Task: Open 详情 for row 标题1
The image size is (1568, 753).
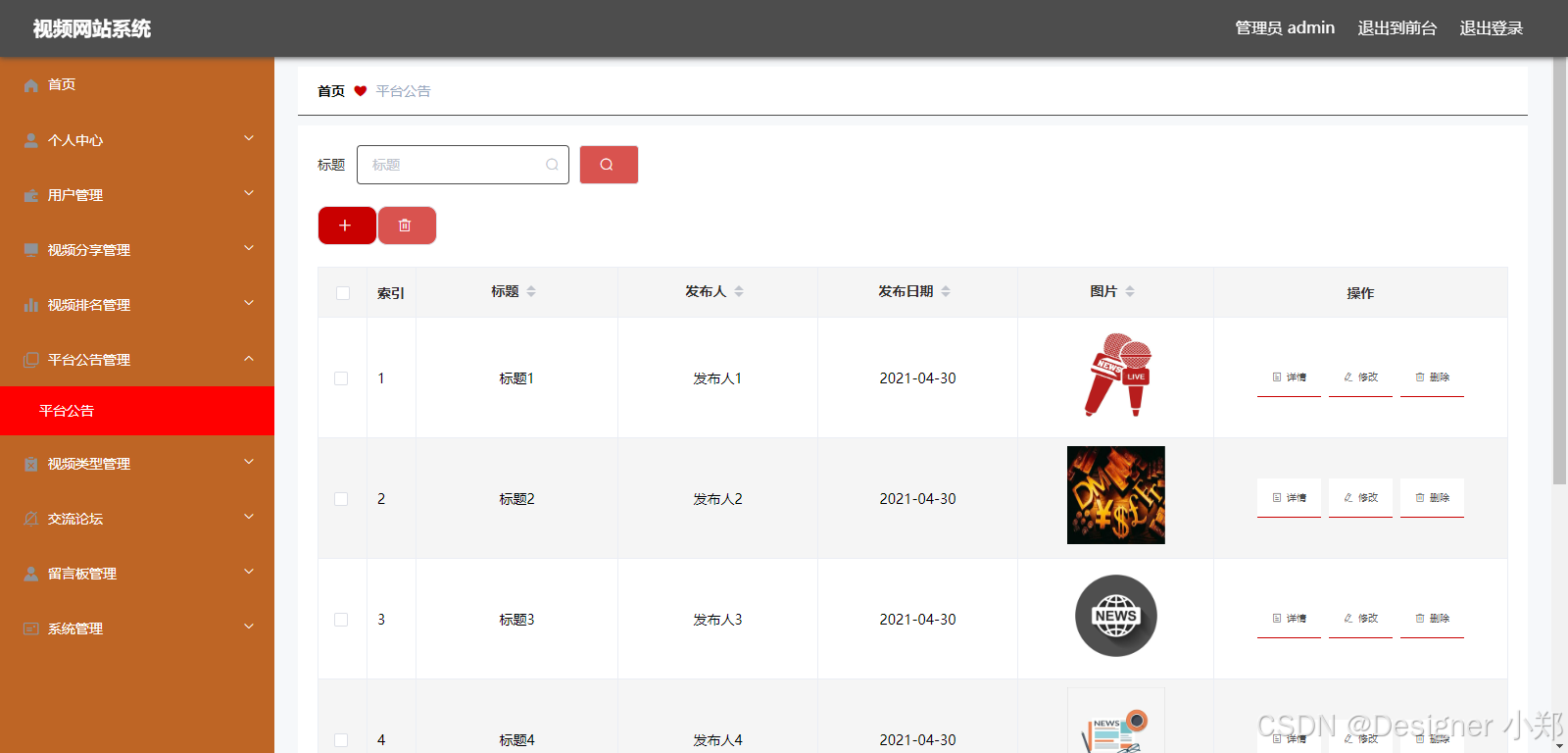Action: 1289,377
